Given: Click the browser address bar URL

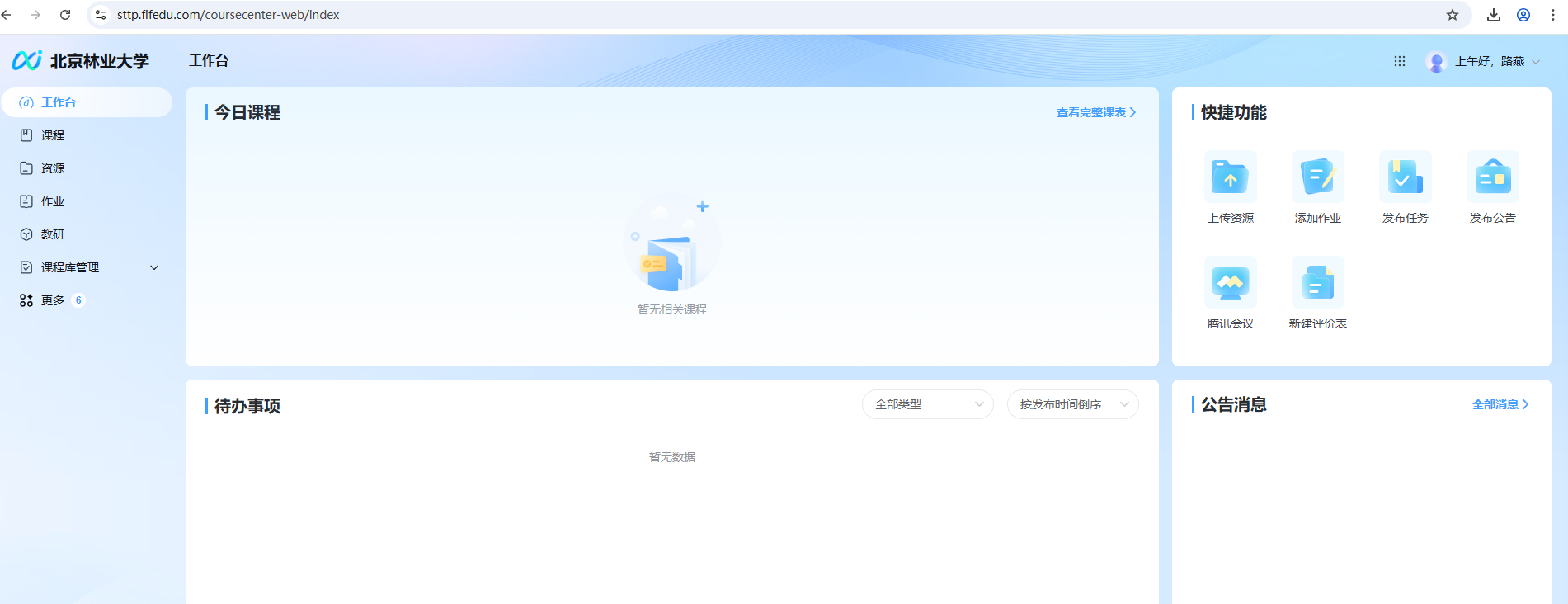Looking at the screenshot, I should click(x=228, y=15).
